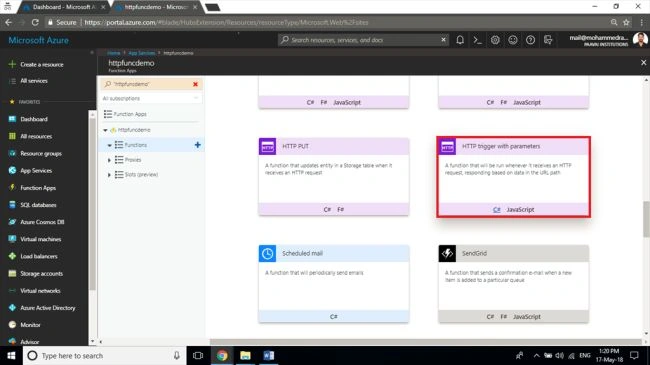Choose C# on the Scheduled mail card
The width and height of the screenshot is (650, 365).
click(334, 316)
